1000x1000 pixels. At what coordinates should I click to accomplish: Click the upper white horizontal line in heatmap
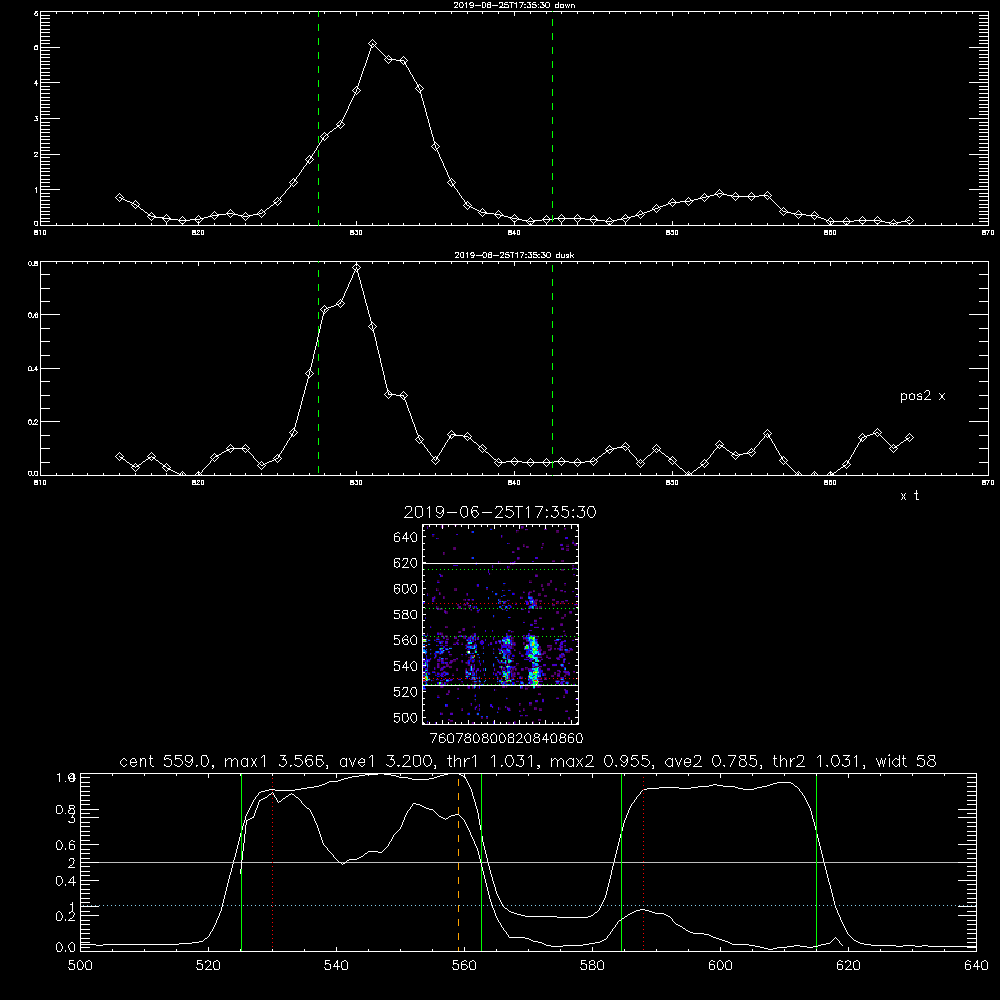500,563
